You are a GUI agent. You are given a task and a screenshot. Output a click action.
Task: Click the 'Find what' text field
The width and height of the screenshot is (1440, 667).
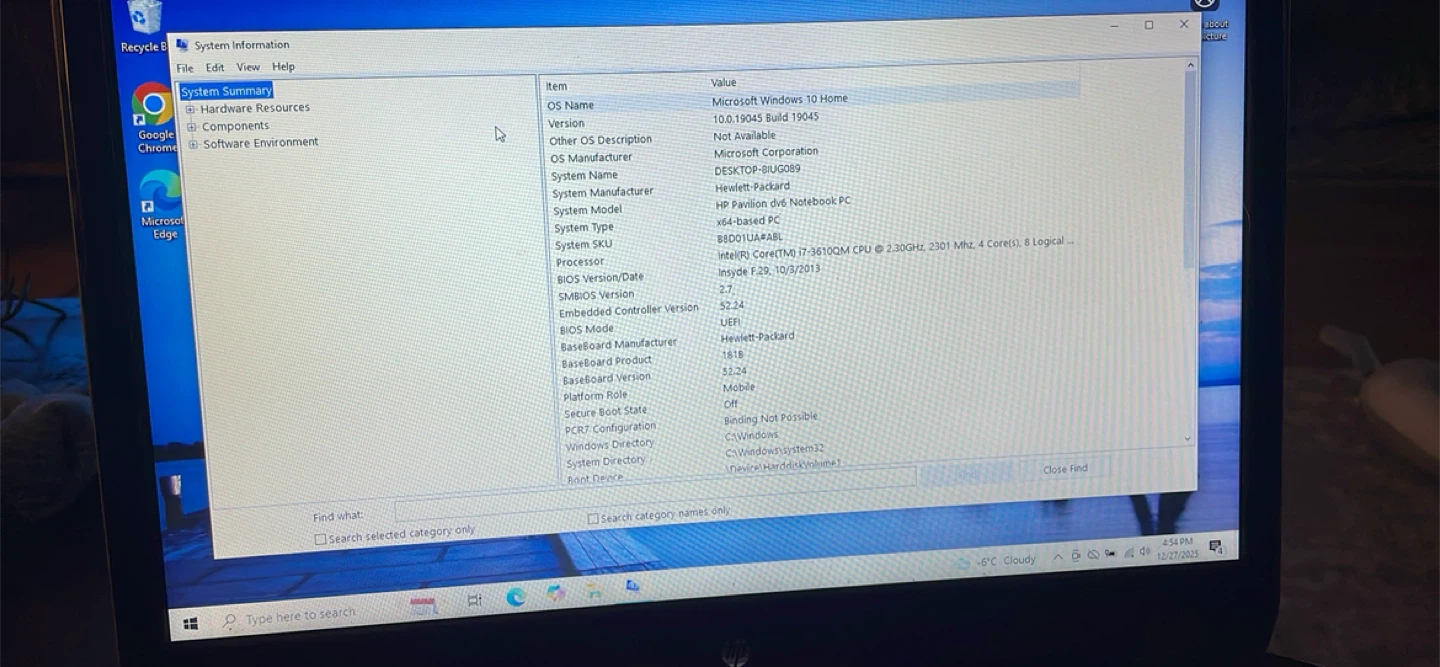tap(655, 496)
